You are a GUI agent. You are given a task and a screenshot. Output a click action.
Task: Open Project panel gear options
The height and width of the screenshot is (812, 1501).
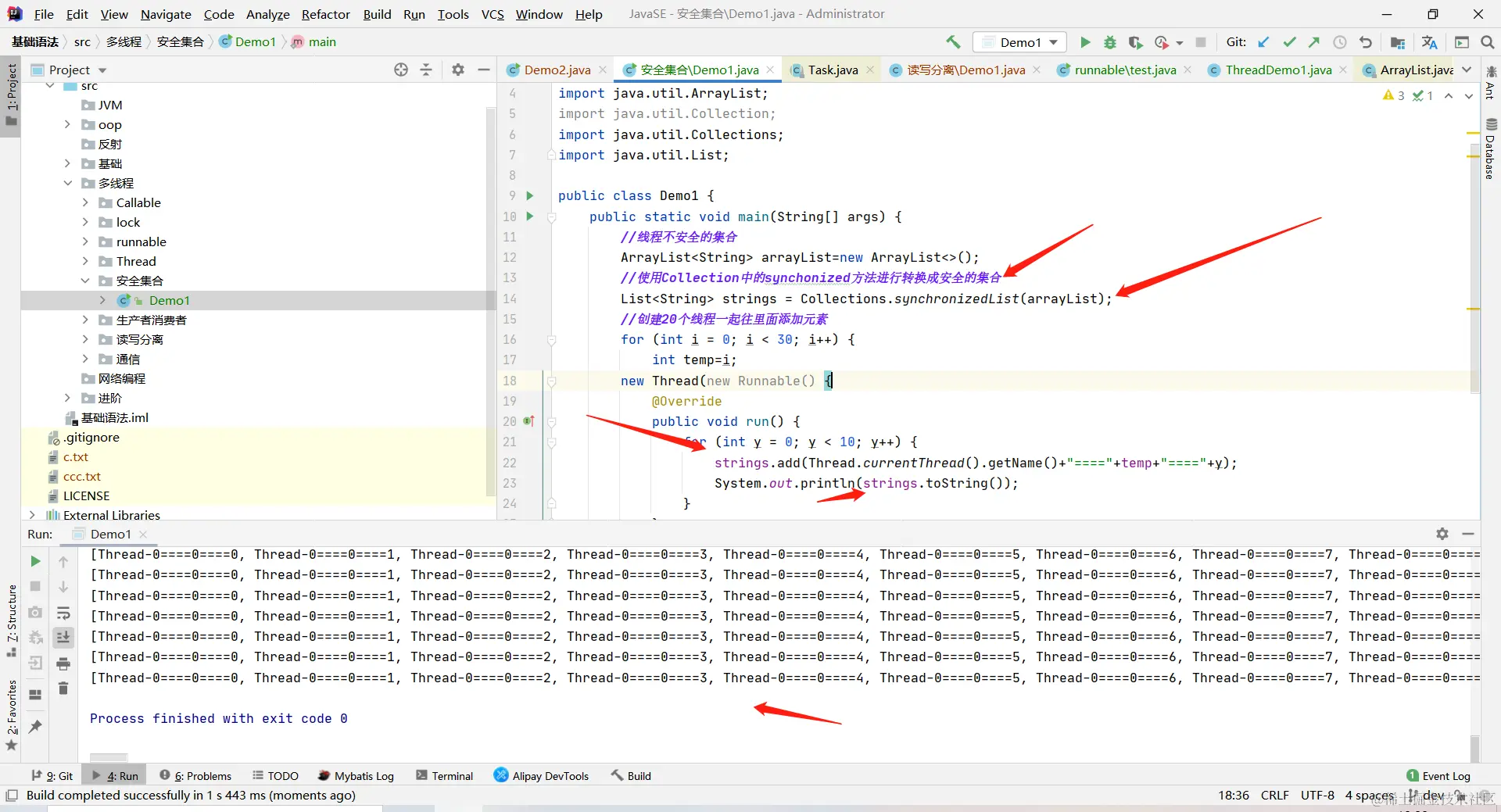(458, 70)
